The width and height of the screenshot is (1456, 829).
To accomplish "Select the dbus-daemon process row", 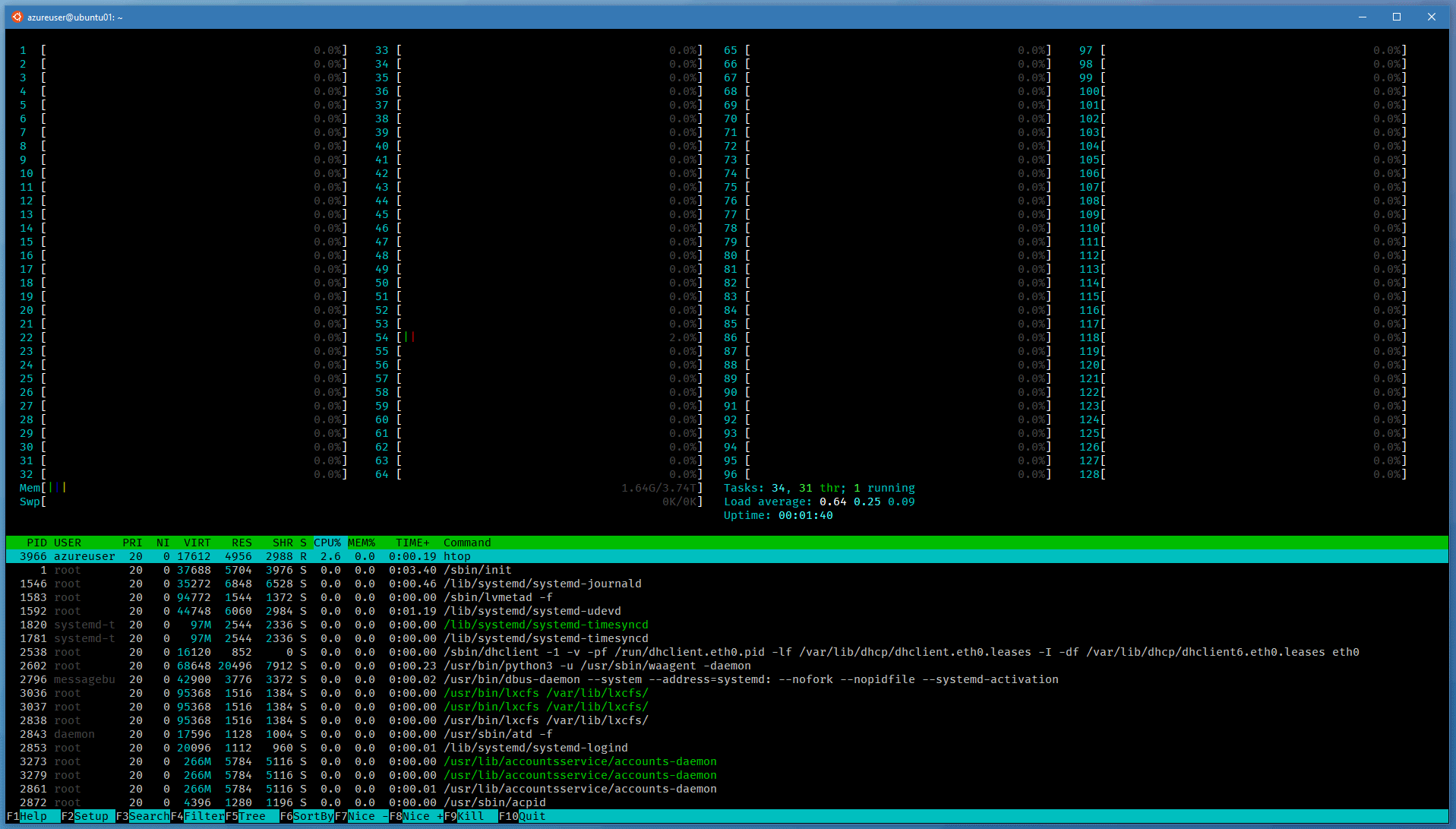I will (727, 679).
